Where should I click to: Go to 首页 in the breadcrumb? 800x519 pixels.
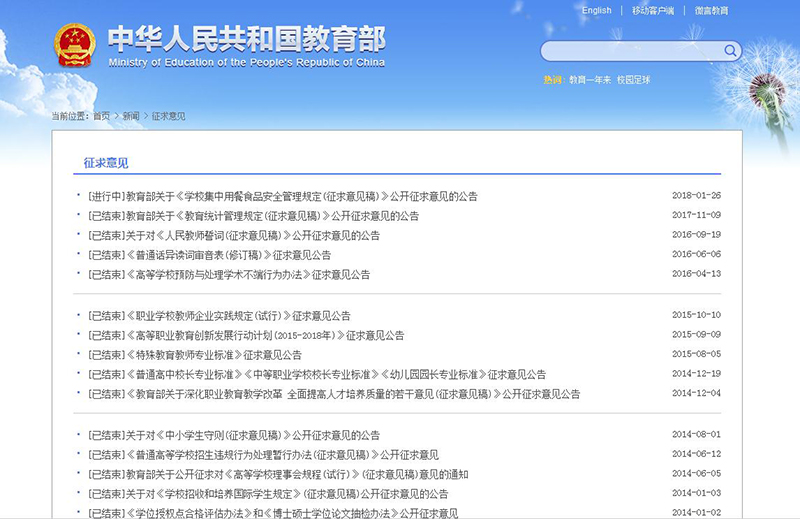tap(102, 116)
